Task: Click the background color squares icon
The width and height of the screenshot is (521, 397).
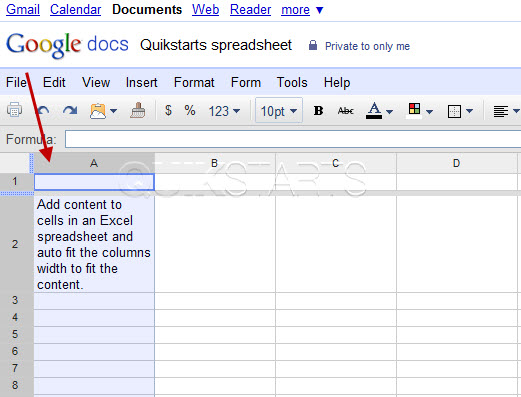Action: point(414,109)
